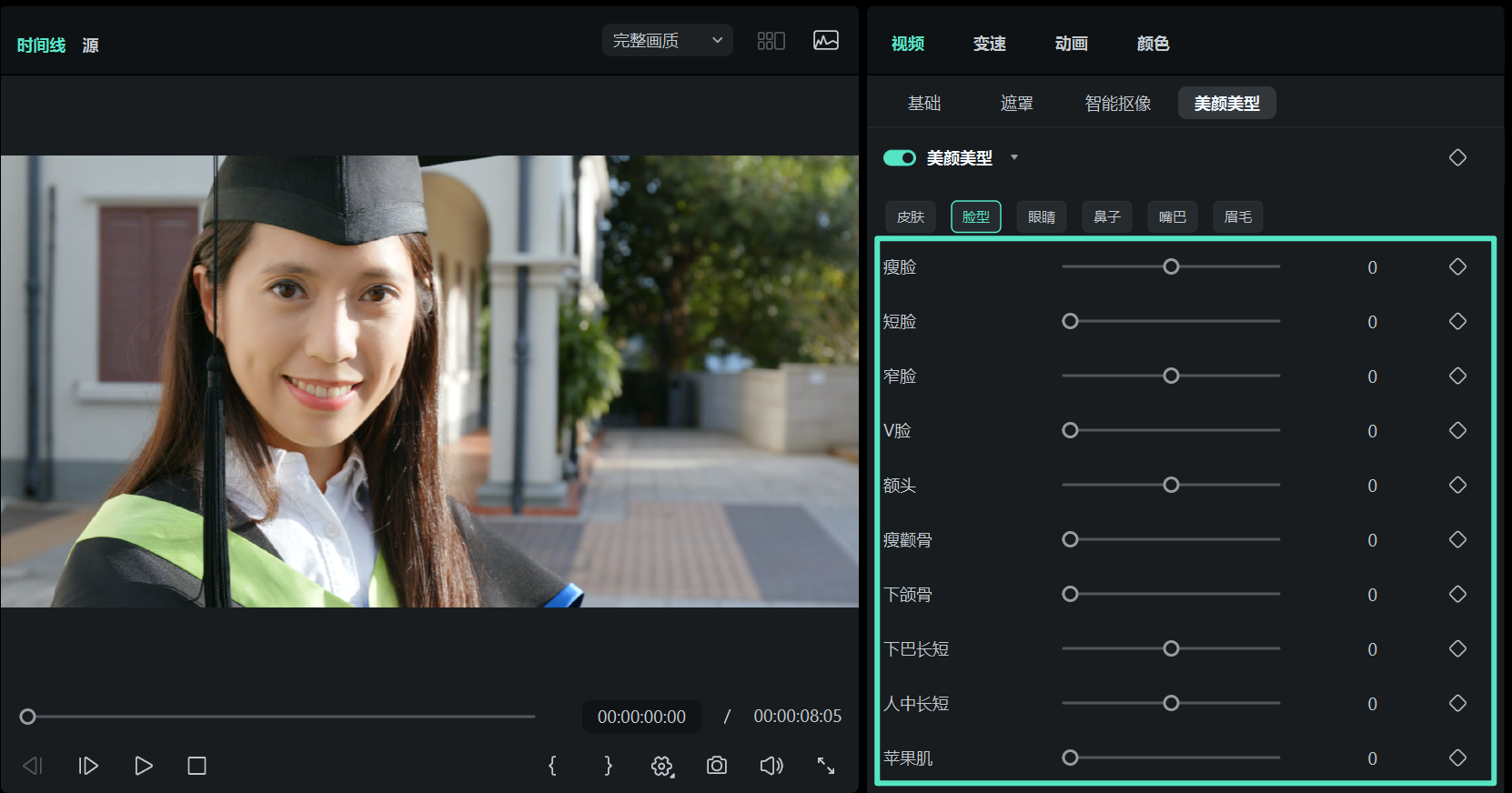Click the grid layout view icon
This screenshot has height=793, width=1512.
point(771,41)
